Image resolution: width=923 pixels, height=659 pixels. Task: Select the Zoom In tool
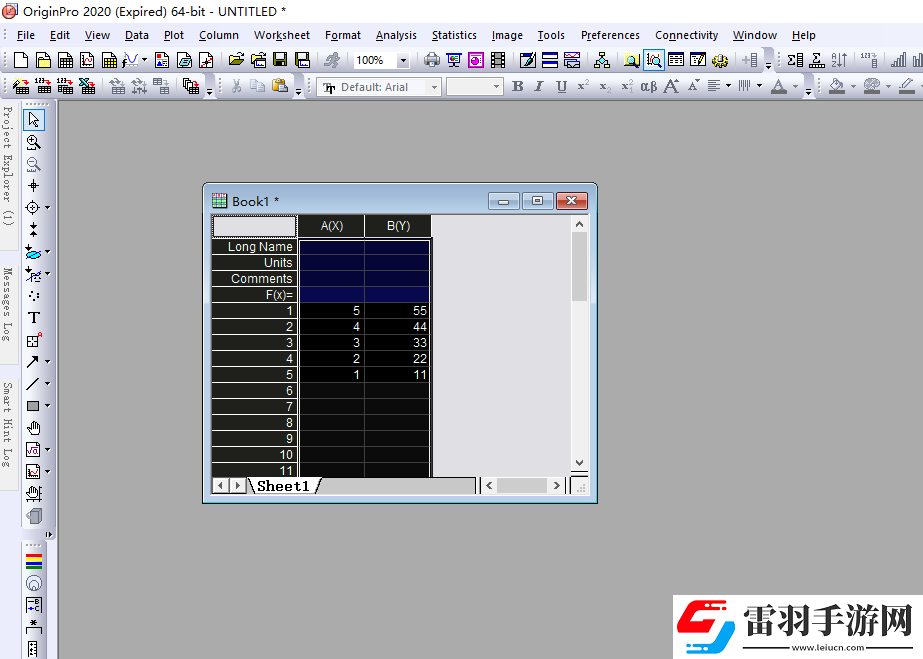(x=33, y=142)
